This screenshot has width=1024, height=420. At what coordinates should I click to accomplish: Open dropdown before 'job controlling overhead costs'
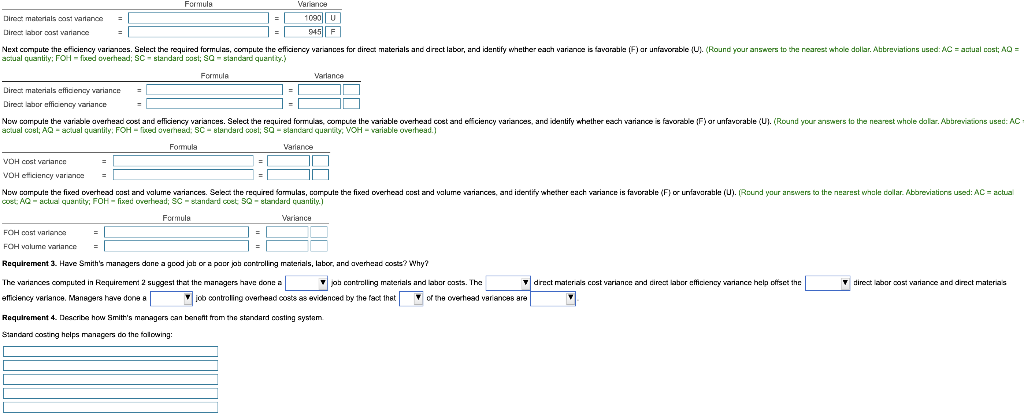coord(172,299)
